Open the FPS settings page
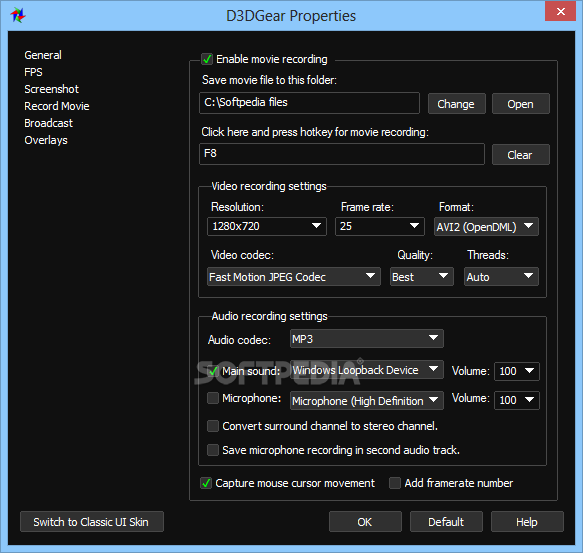Image resolution: width=583 pixels, height=553 pixels. click(x=33, y=72)
